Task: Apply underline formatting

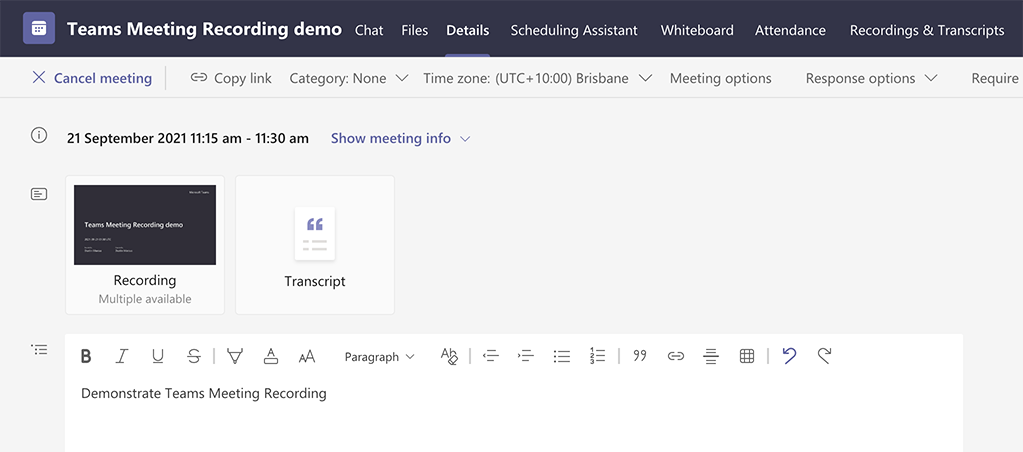Action: point(157,356)
